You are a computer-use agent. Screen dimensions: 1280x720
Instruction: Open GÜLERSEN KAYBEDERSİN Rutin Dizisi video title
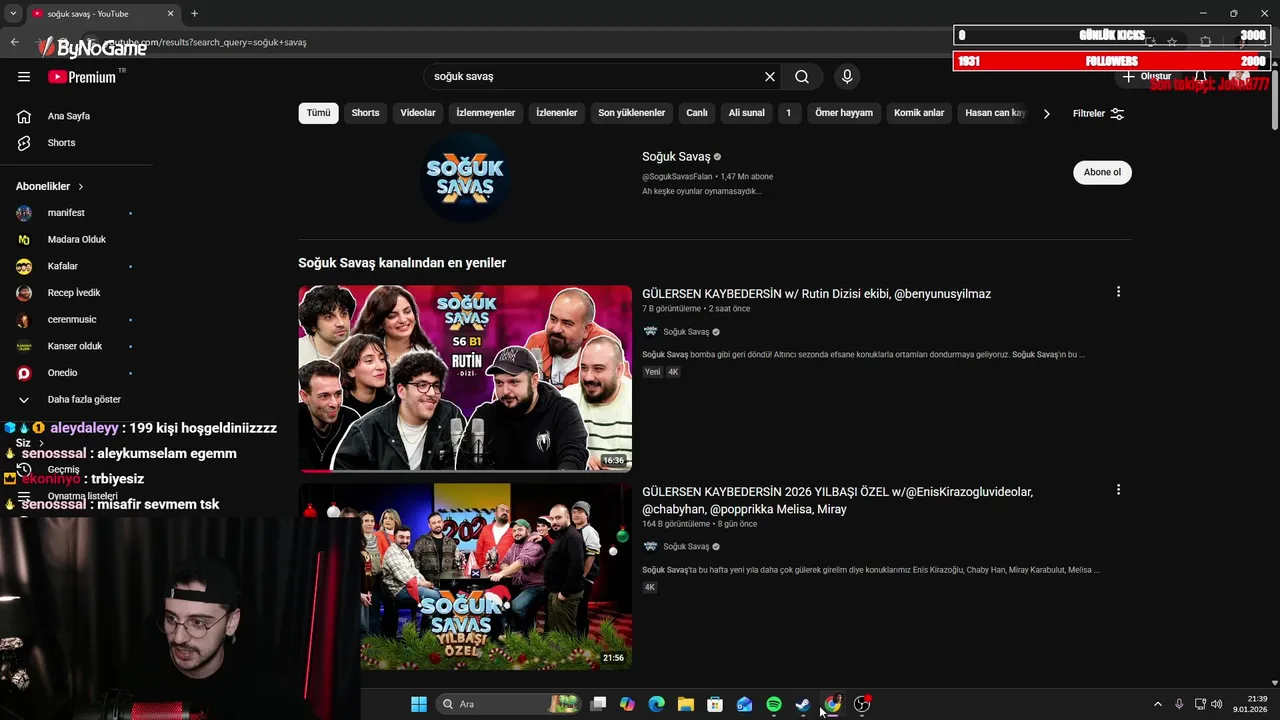(x=816, y=294)
